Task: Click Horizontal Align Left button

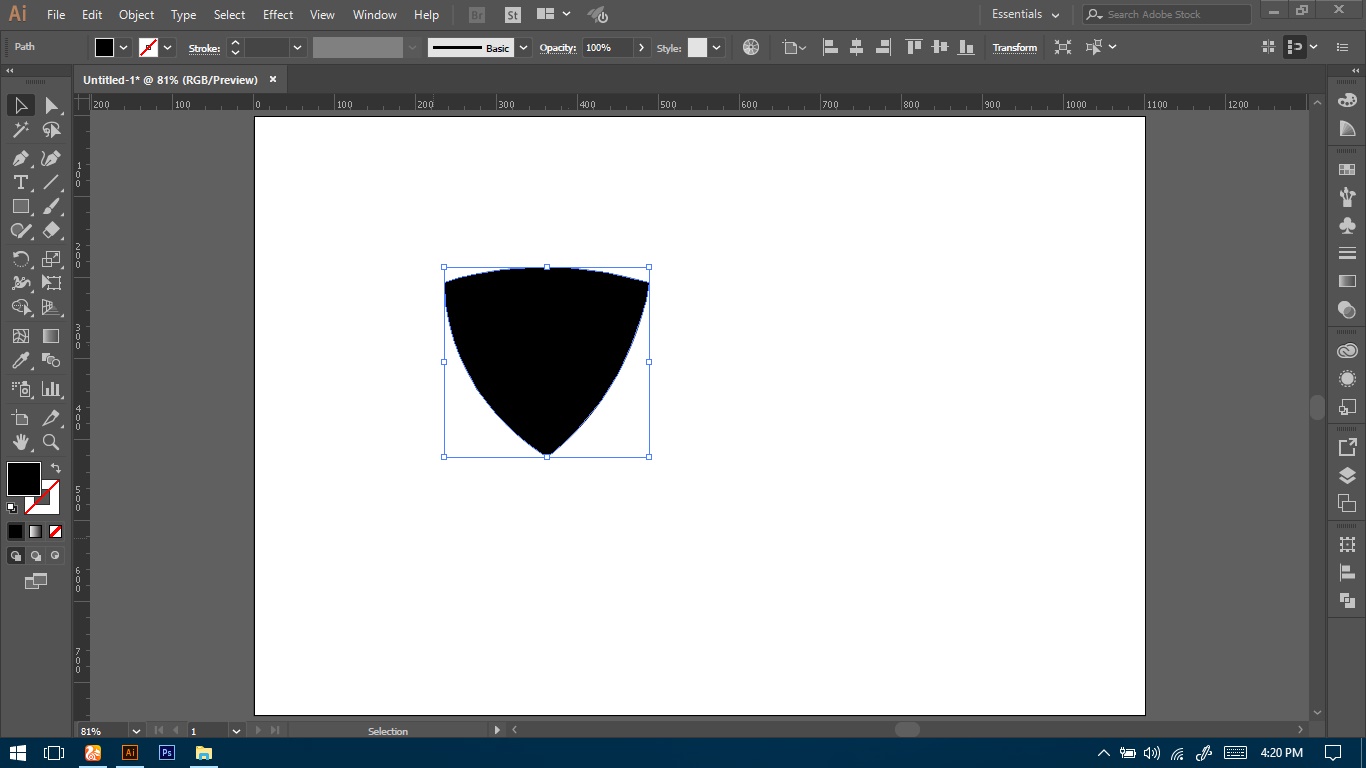Action: (830, 47)
